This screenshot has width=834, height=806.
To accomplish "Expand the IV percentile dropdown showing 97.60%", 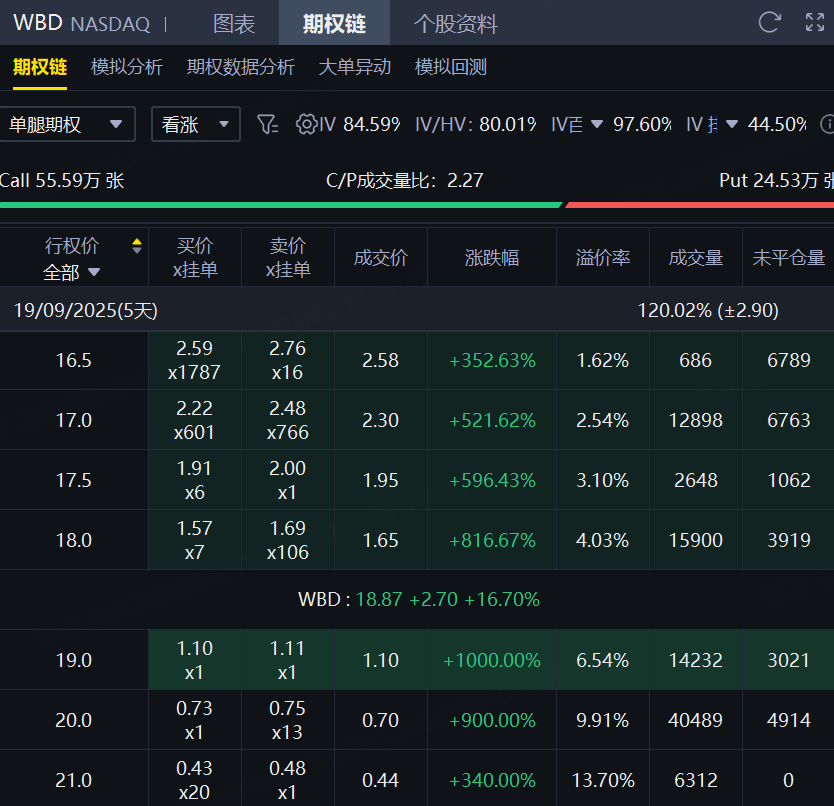I will (x=597, y=124).
